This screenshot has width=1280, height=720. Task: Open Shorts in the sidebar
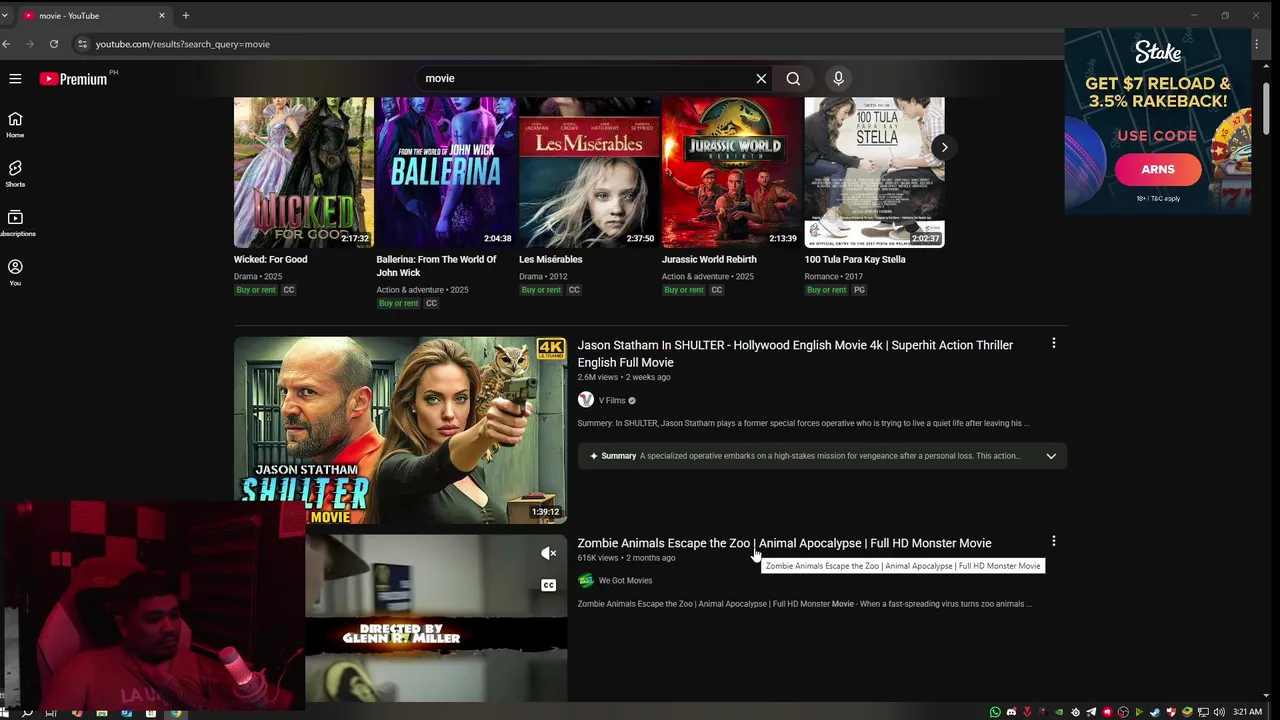tap(15, 174)
